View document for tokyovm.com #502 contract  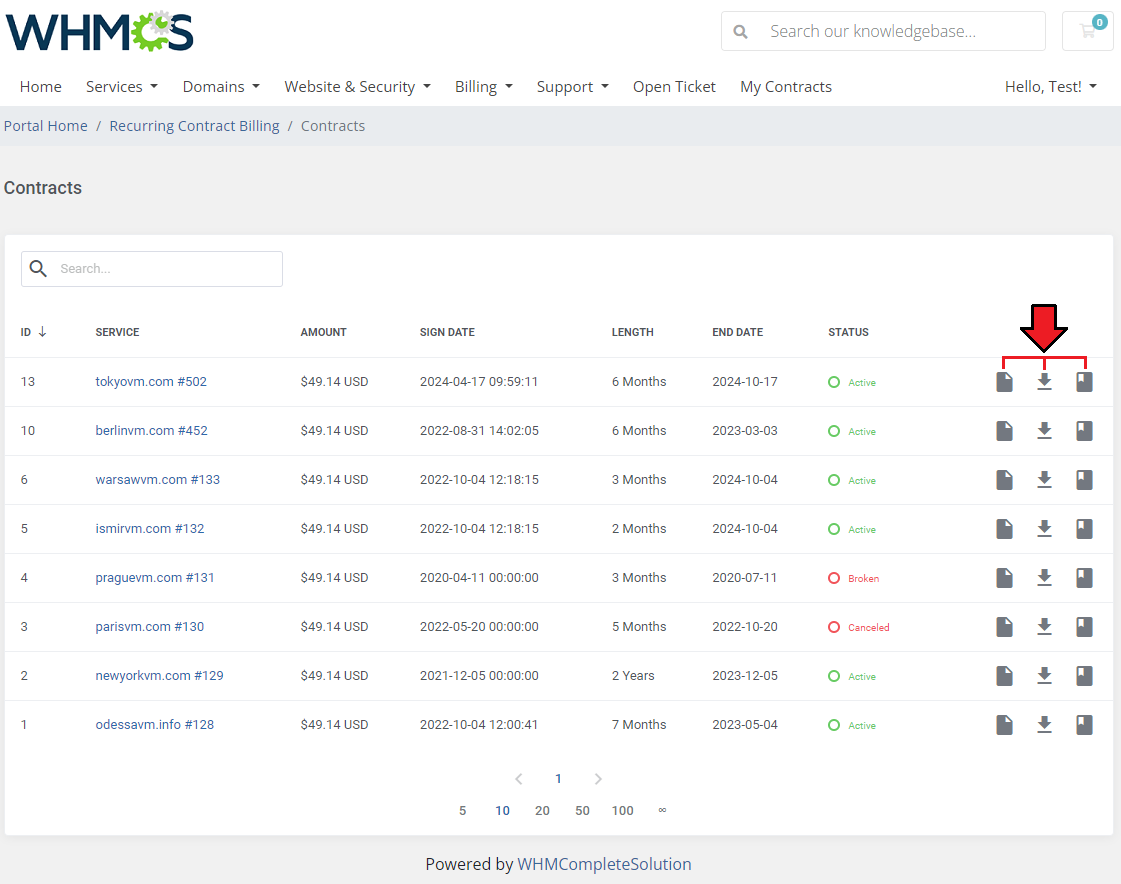click(x=1004, y=382)
